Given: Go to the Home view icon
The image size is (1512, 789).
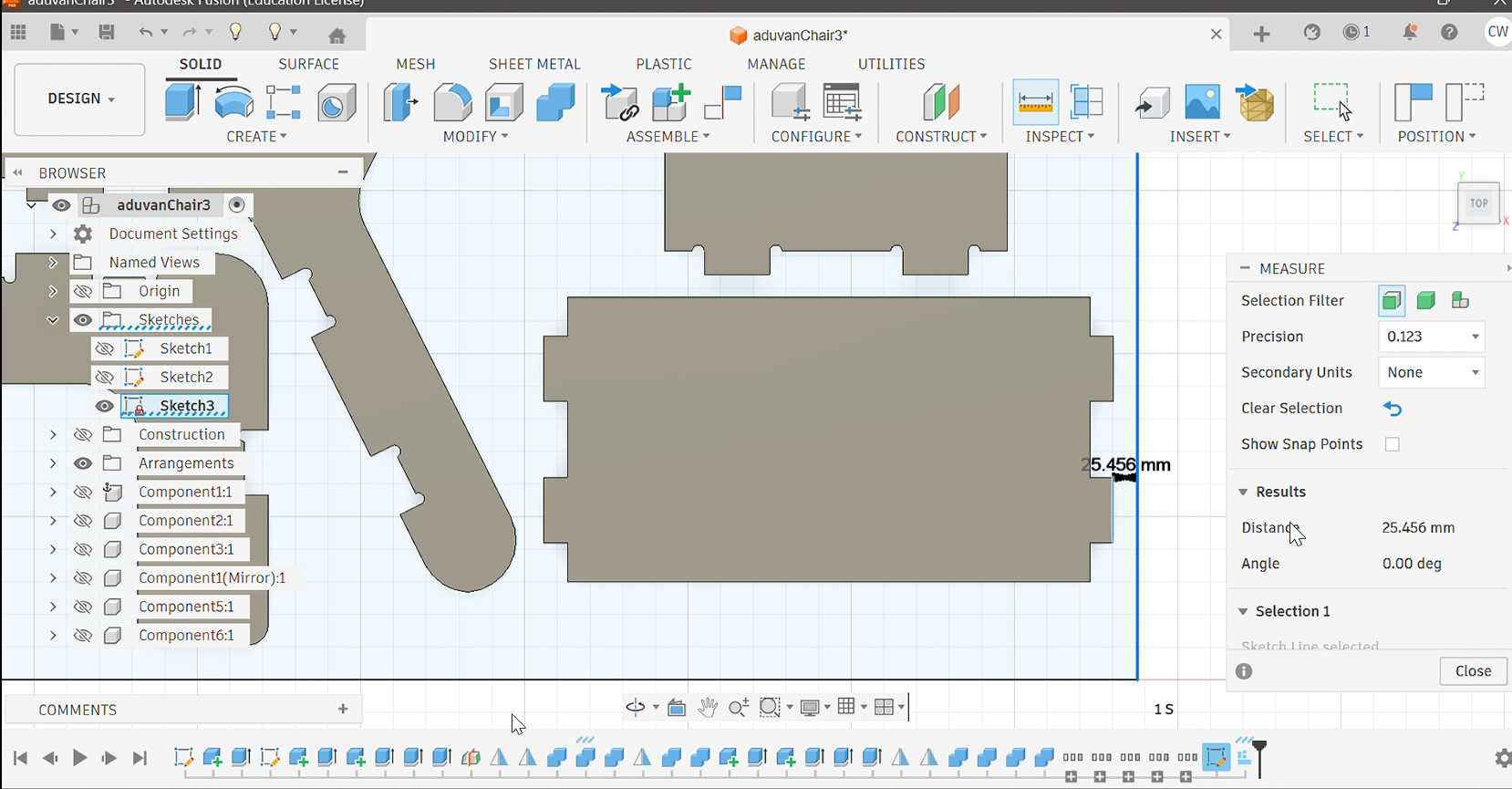Looking at the screenshot, I should (337, 36).
